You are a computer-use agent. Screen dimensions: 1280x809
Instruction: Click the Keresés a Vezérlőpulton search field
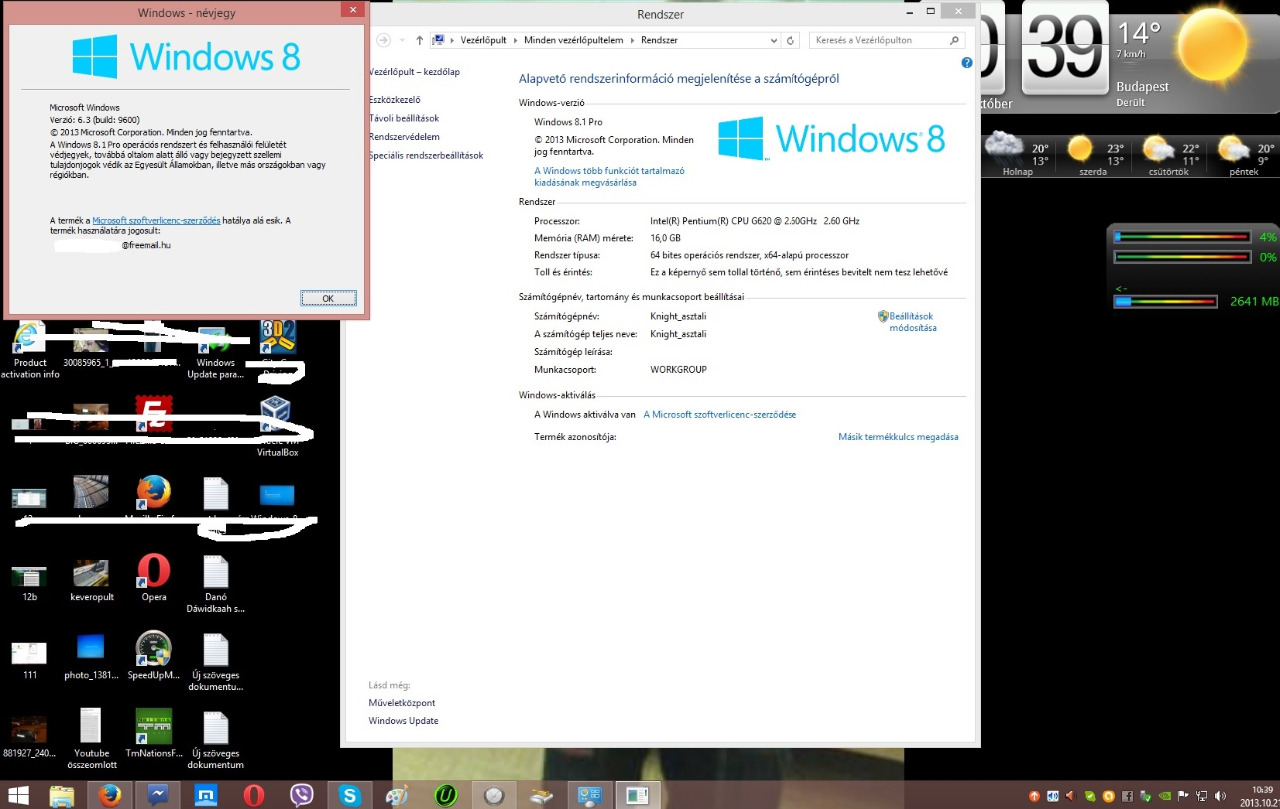point(887,40)
